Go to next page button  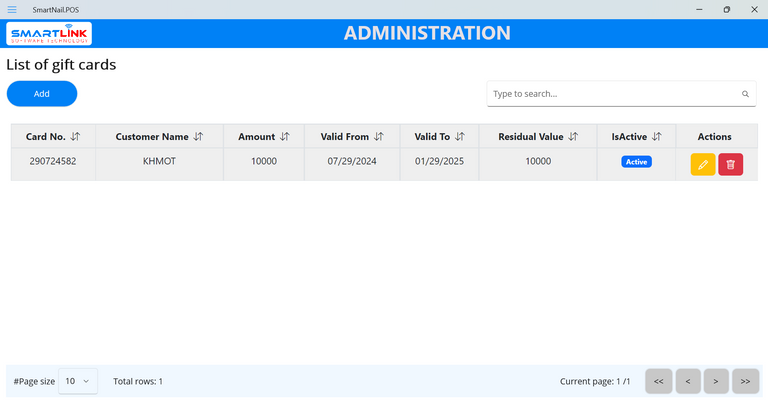716,381
